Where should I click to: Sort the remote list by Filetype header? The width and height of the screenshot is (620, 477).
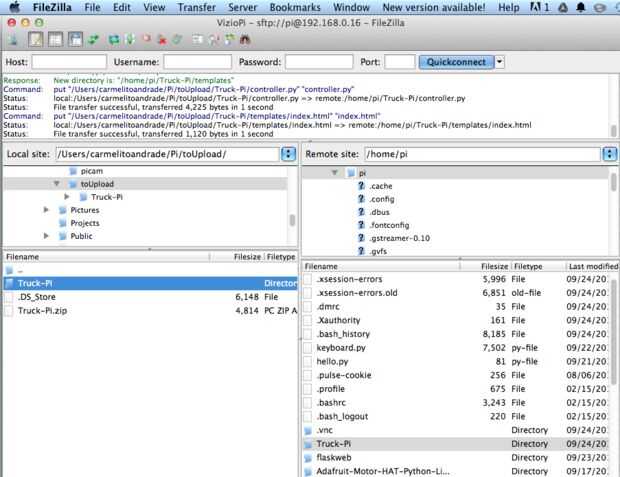(539, 266)
